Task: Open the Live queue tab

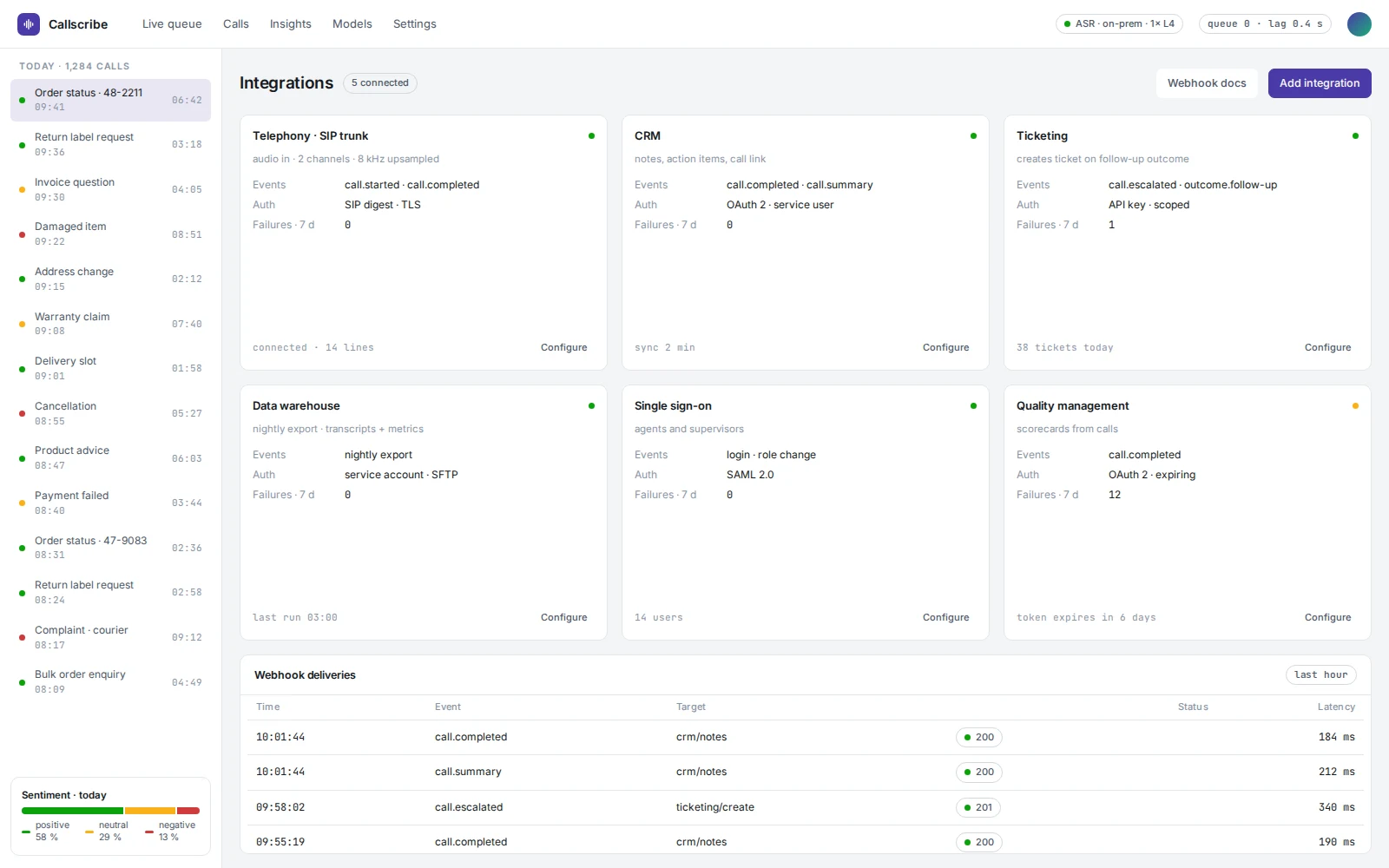Action: (x=172, y=24)
